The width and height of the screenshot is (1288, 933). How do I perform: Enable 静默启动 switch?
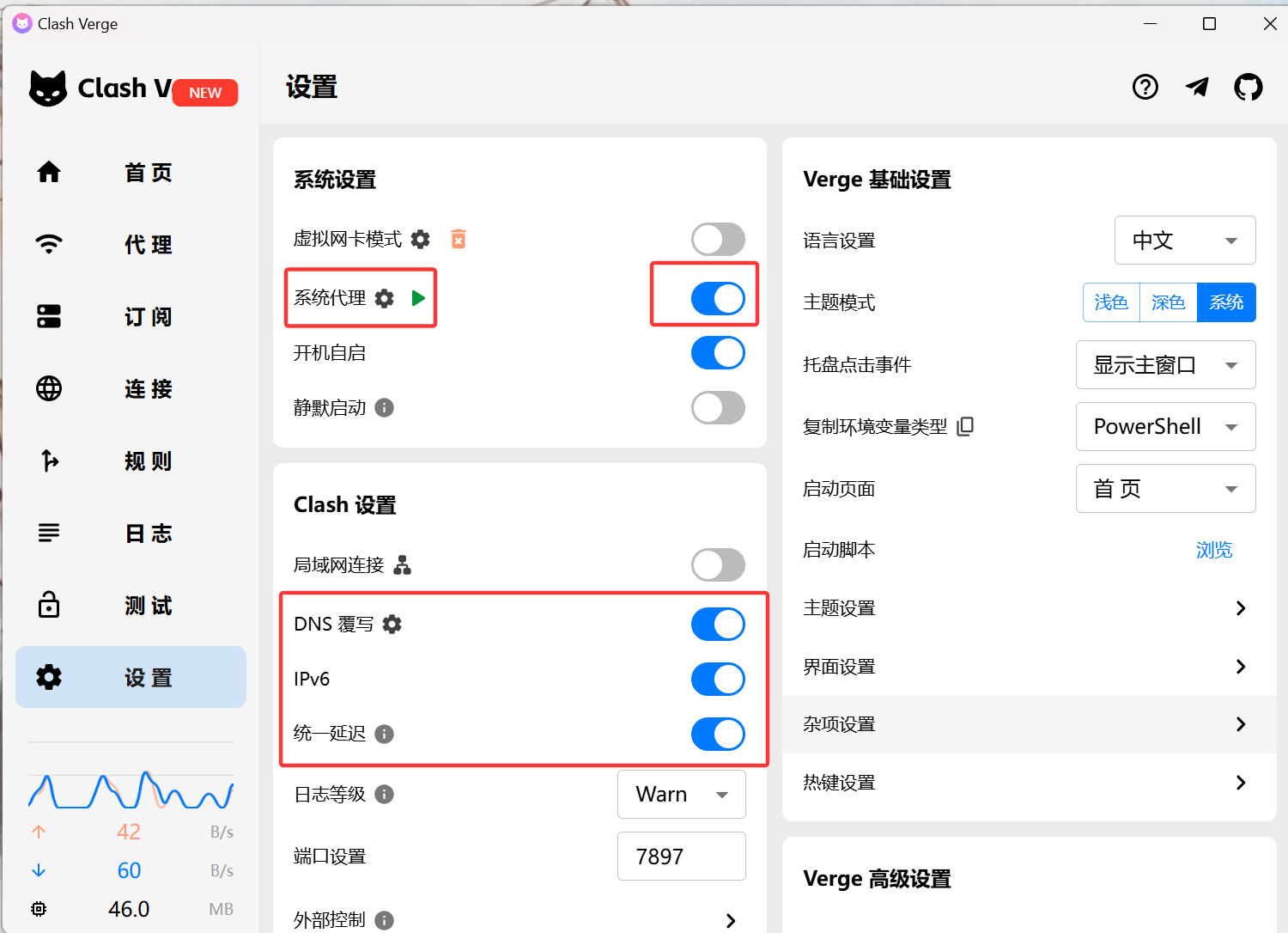[718, 407]
